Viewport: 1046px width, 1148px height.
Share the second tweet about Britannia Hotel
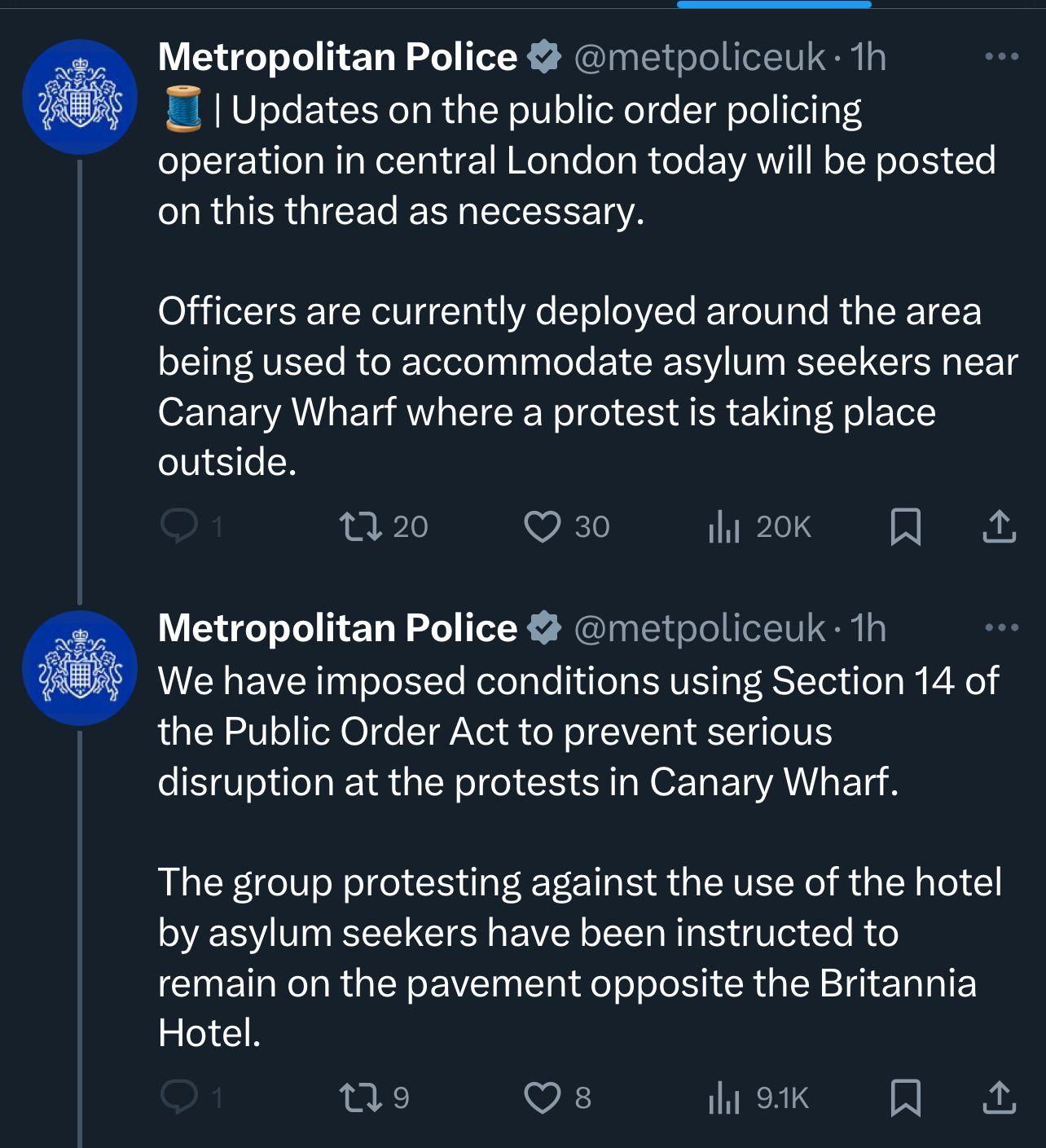point(999,1097)
